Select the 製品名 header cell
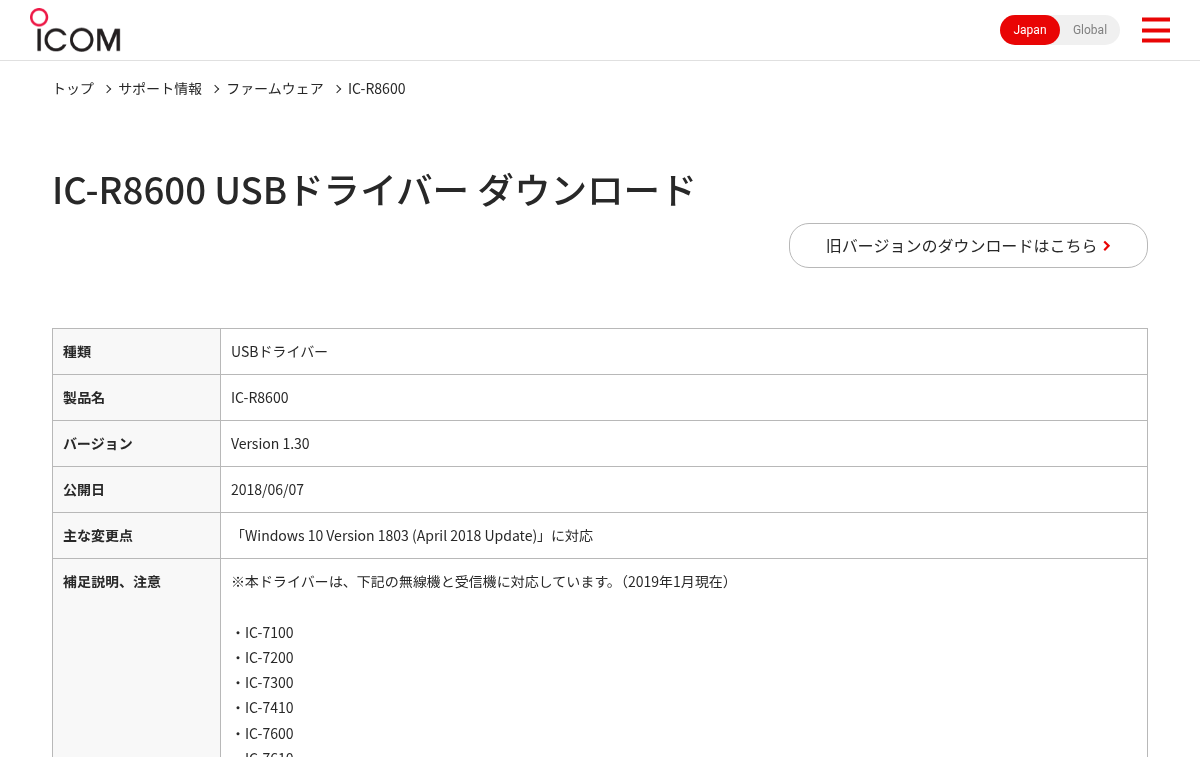 [136, 398]
